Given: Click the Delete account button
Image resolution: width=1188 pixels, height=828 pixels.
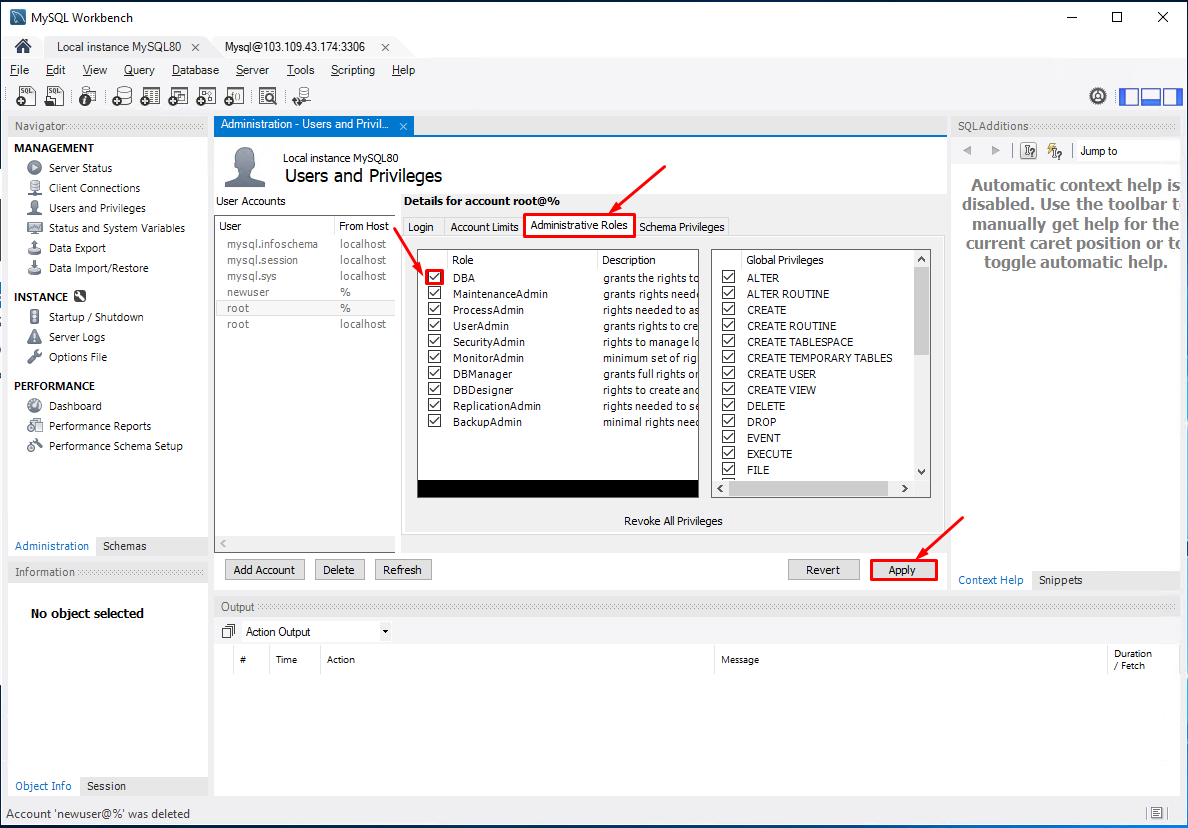Looking at the screenshot, I should click(339, 570).
